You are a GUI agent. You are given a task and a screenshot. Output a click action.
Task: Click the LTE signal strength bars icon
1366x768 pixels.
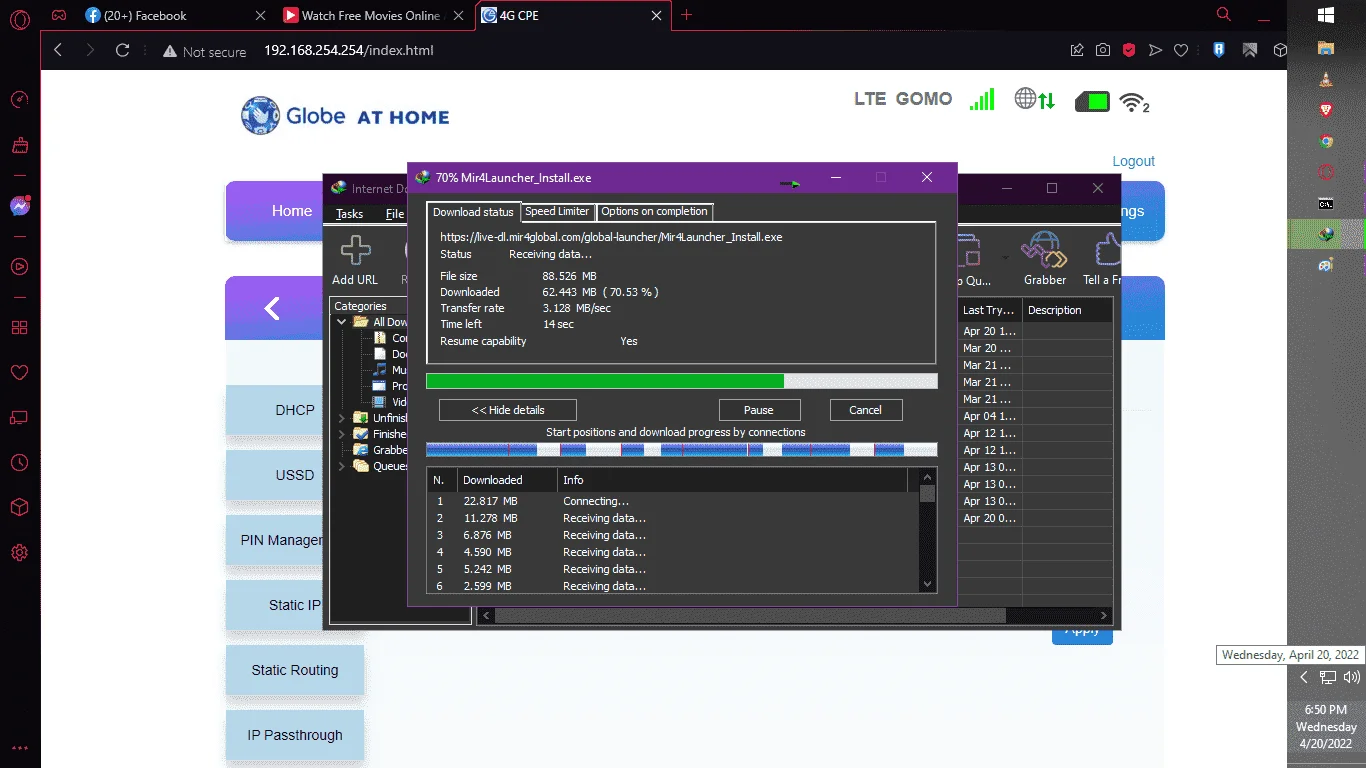coord(982,99)
